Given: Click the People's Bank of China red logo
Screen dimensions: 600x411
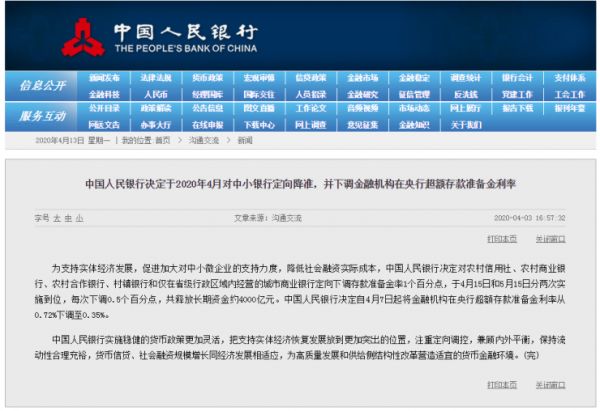Looking at the screenshot, I should pyautogui.click(x=83, y=37).
